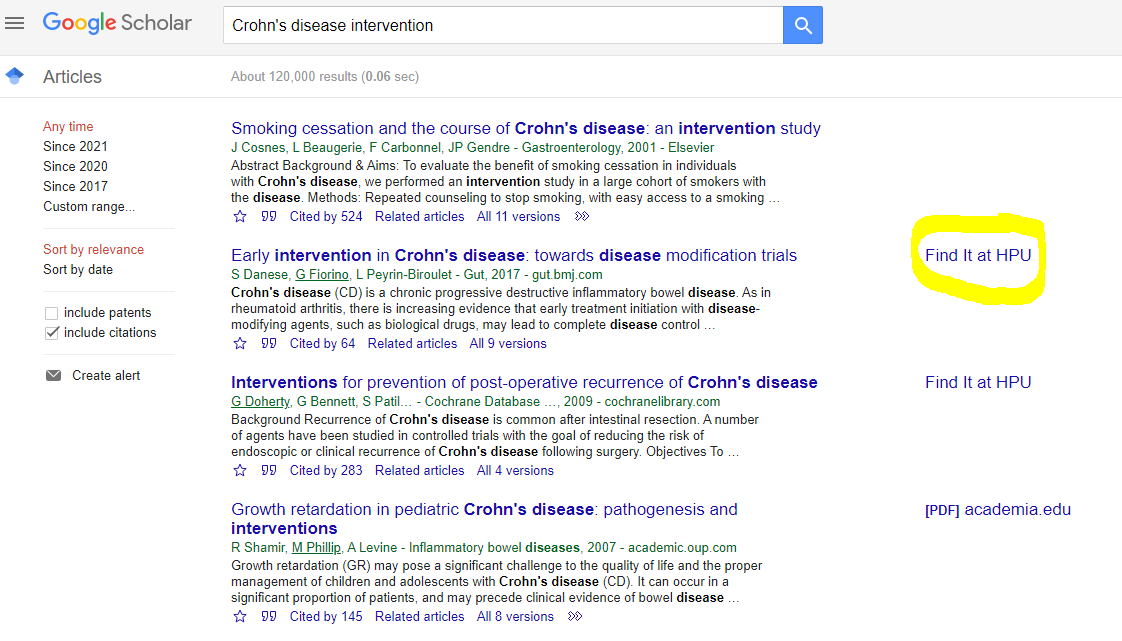1122x641 pixels.
Task: Open Early intervention in Crohn's disease article
Action: 514,255
